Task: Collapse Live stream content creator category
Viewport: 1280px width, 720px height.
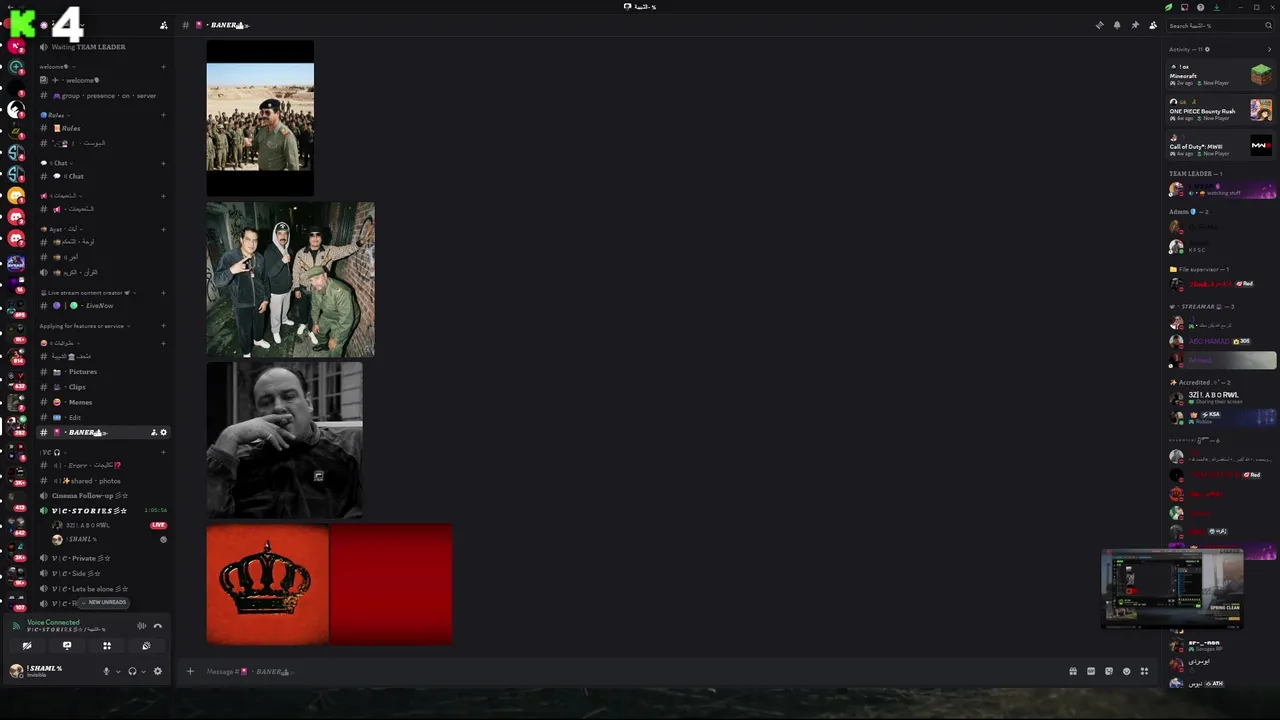Action: tap(88, 293)
